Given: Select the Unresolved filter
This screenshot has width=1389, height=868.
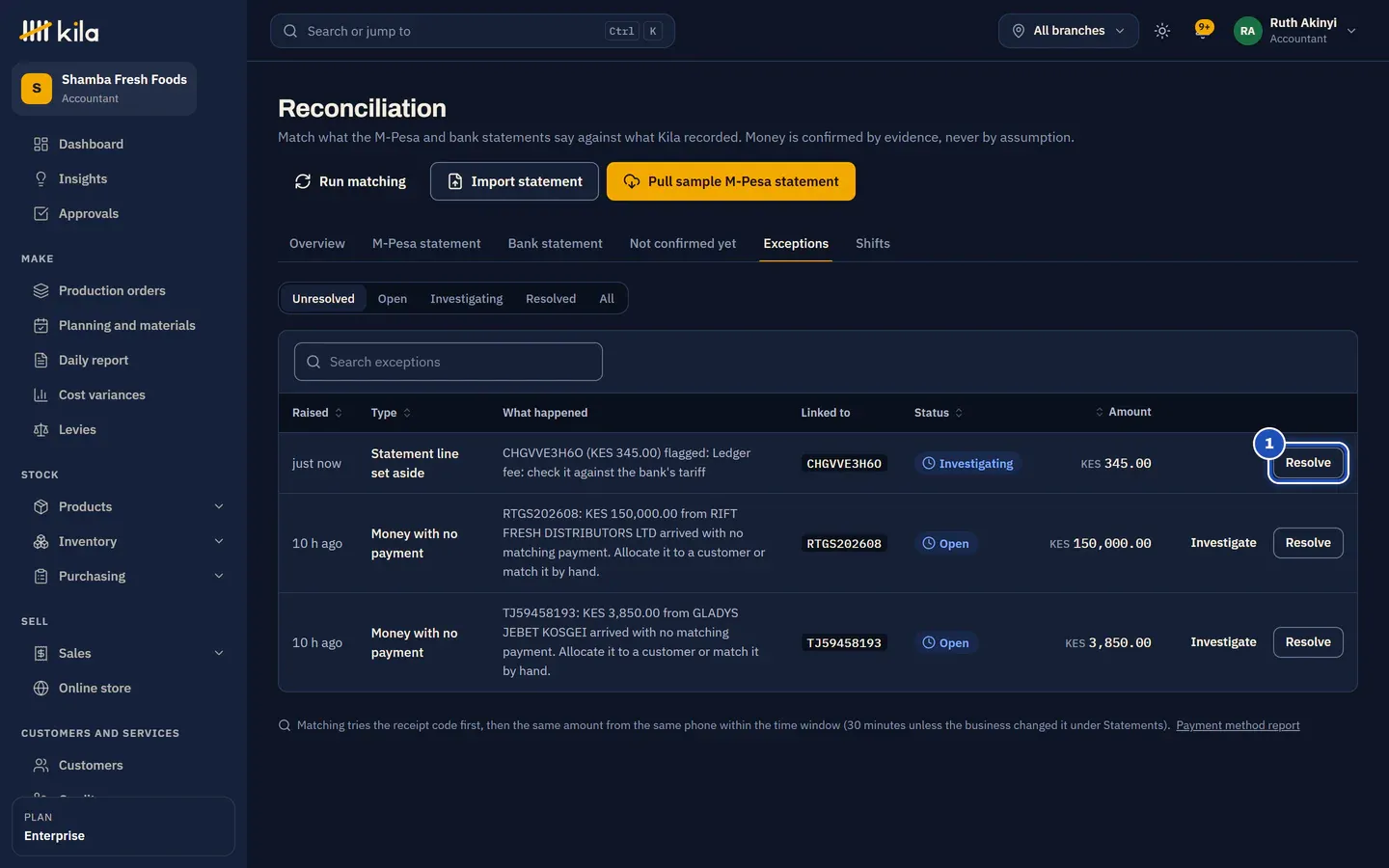Looking at the screenshot, I should (x=323, y=299).
